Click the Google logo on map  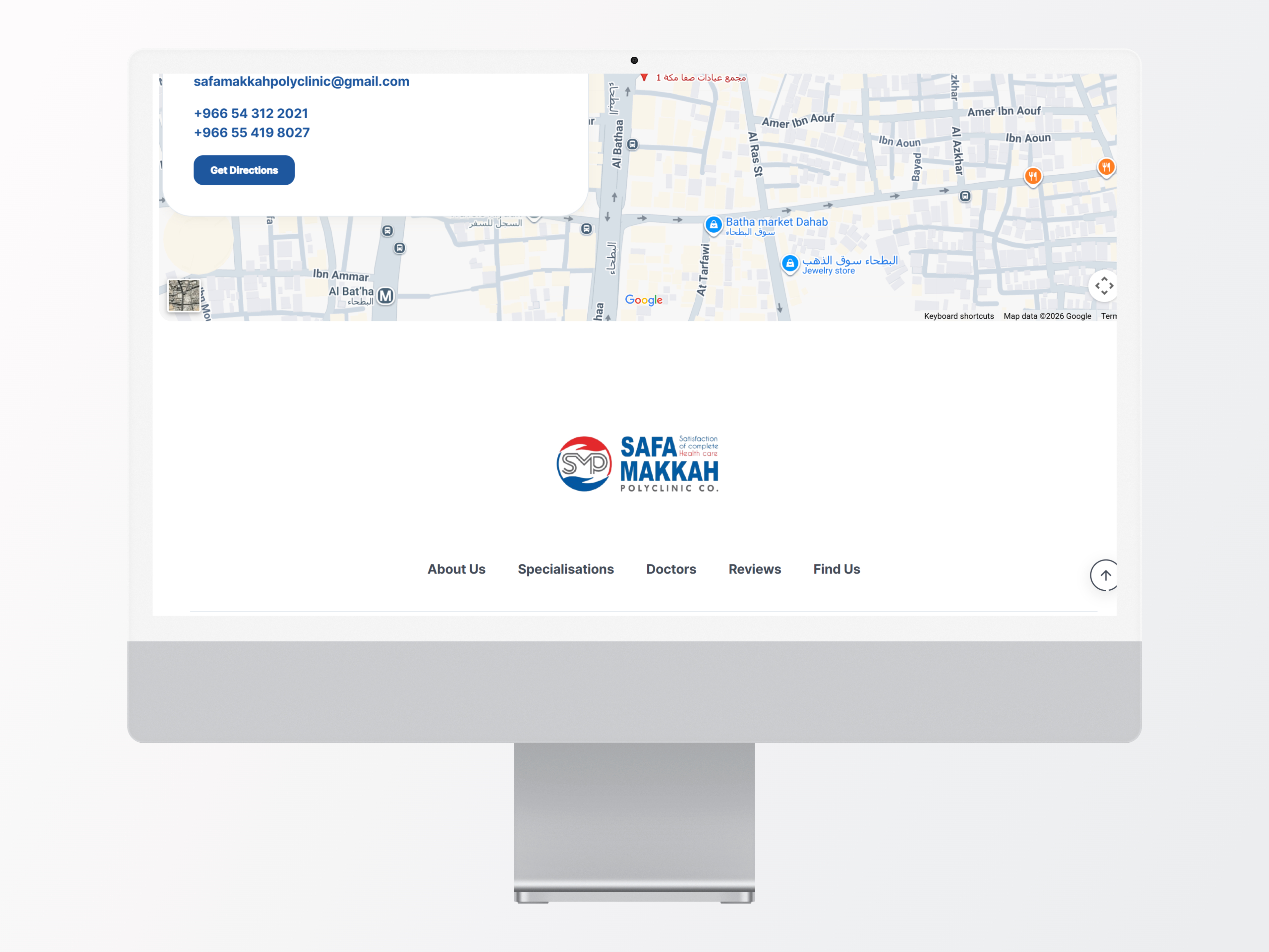coord(643,300)
